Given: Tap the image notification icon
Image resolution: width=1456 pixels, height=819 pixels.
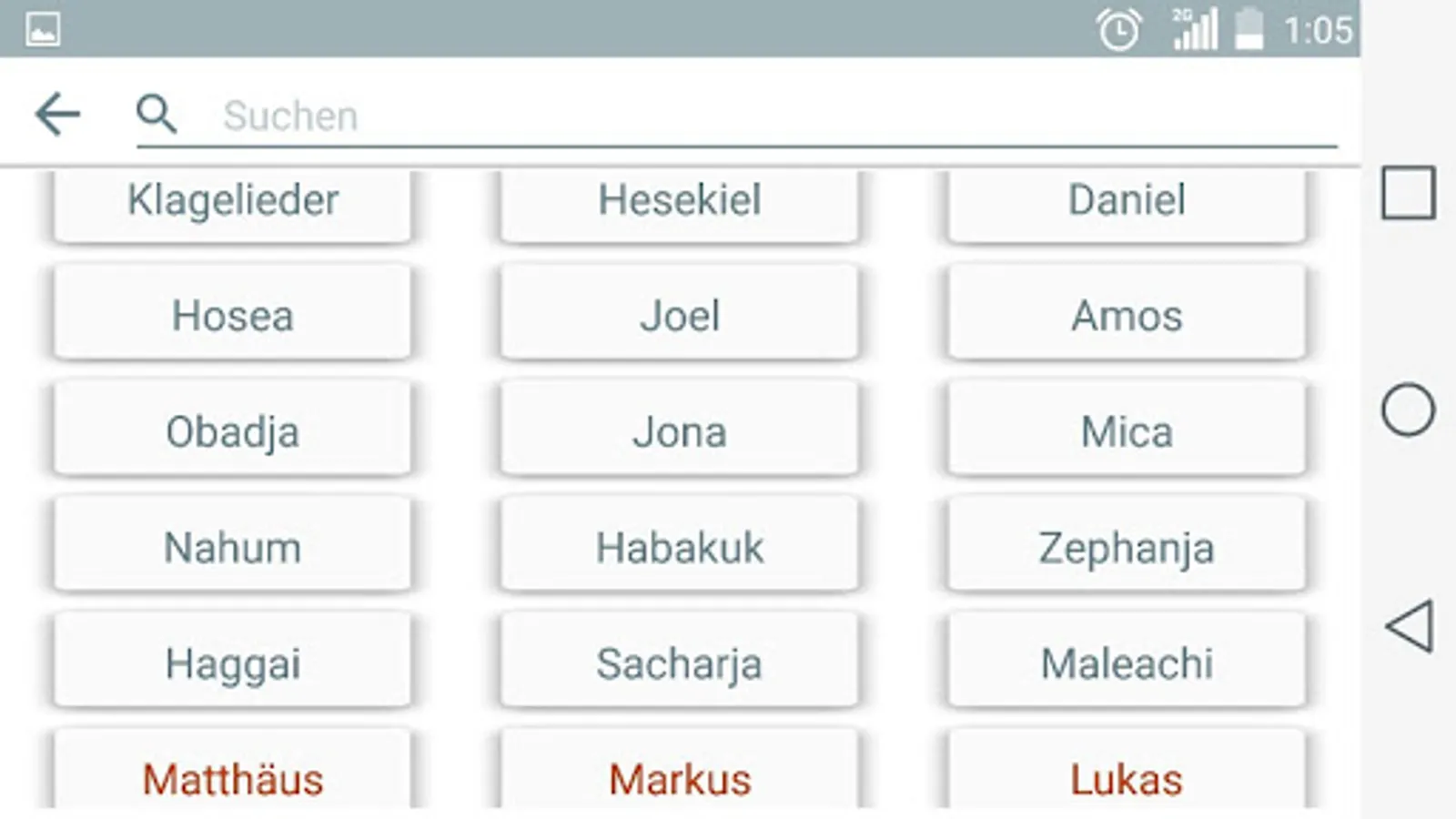Looking at the screenshot, I should (x=43, y=30).
